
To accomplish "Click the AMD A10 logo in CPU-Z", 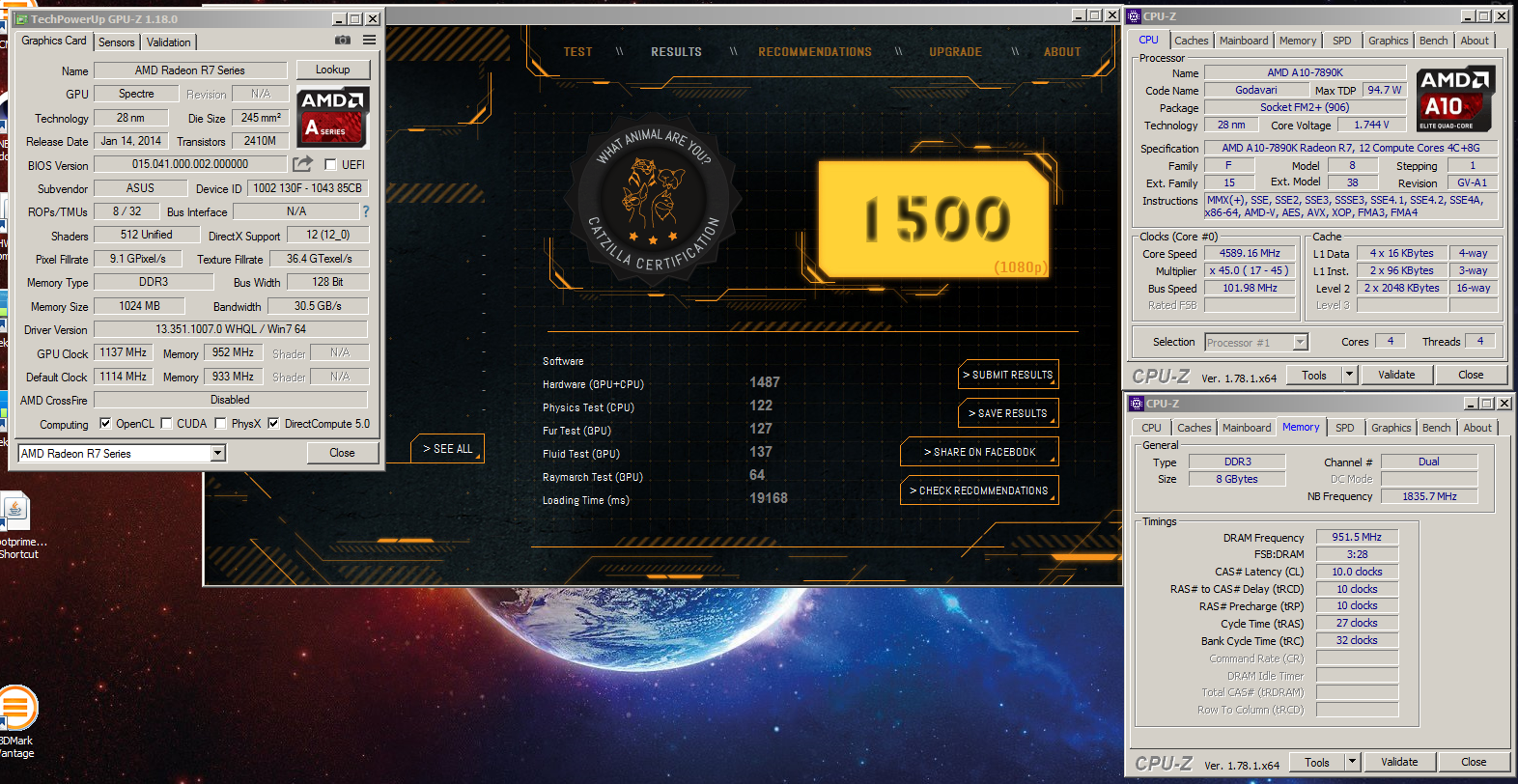I will [x=1454, y=100].
